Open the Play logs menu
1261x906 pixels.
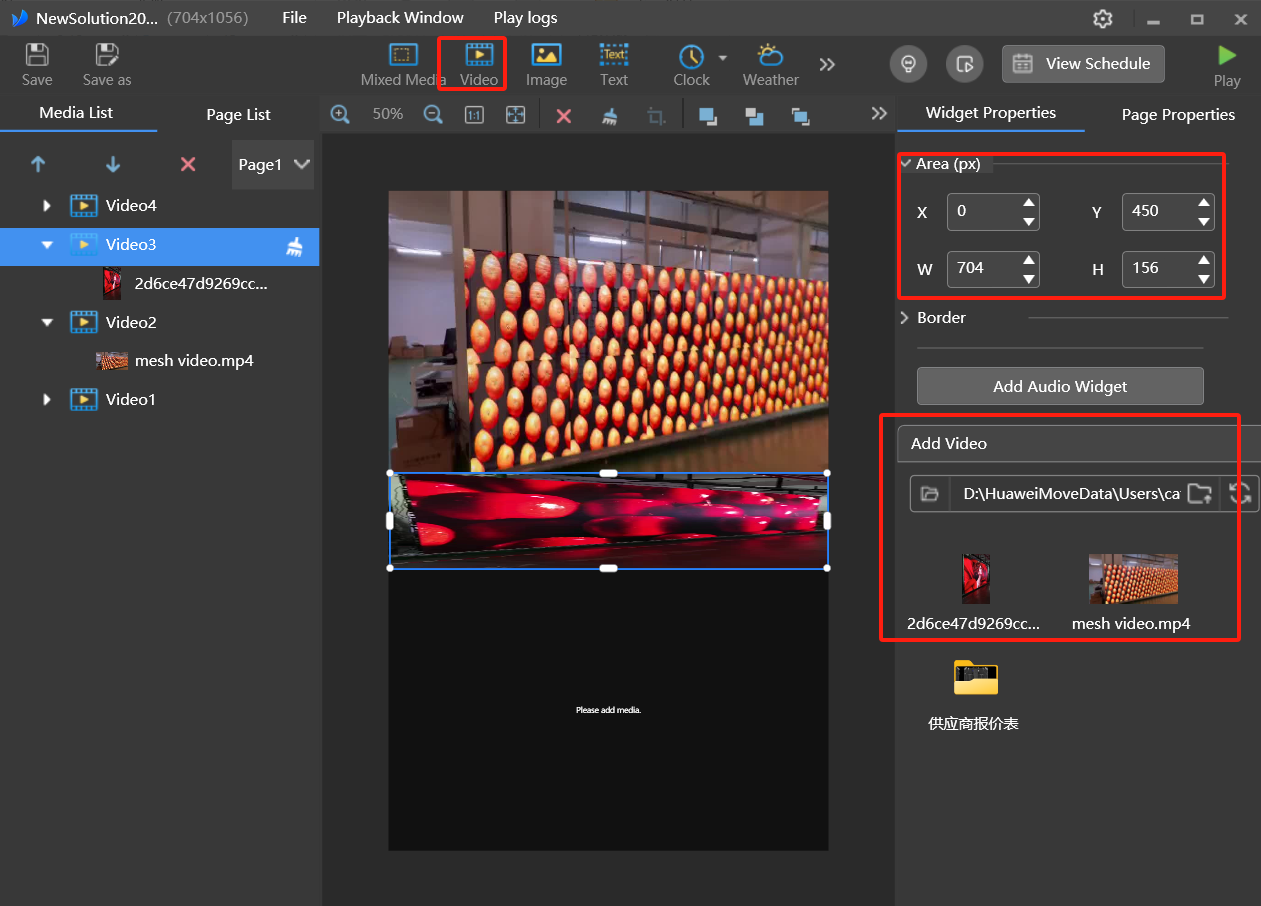[526, 18]
